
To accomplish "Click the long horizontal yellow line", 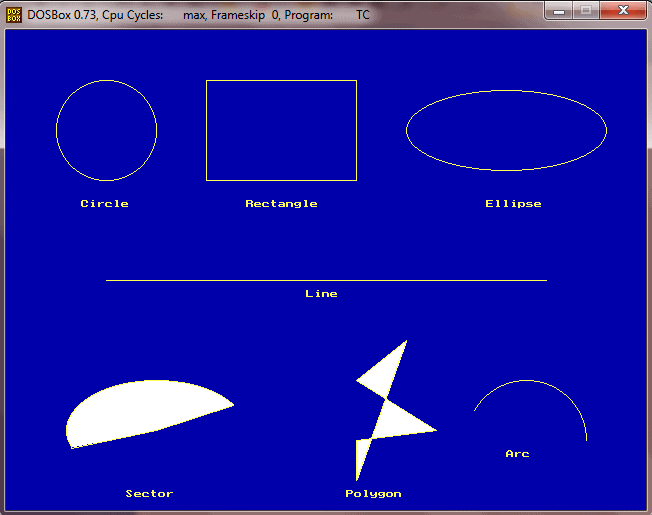I will point(326,281).
